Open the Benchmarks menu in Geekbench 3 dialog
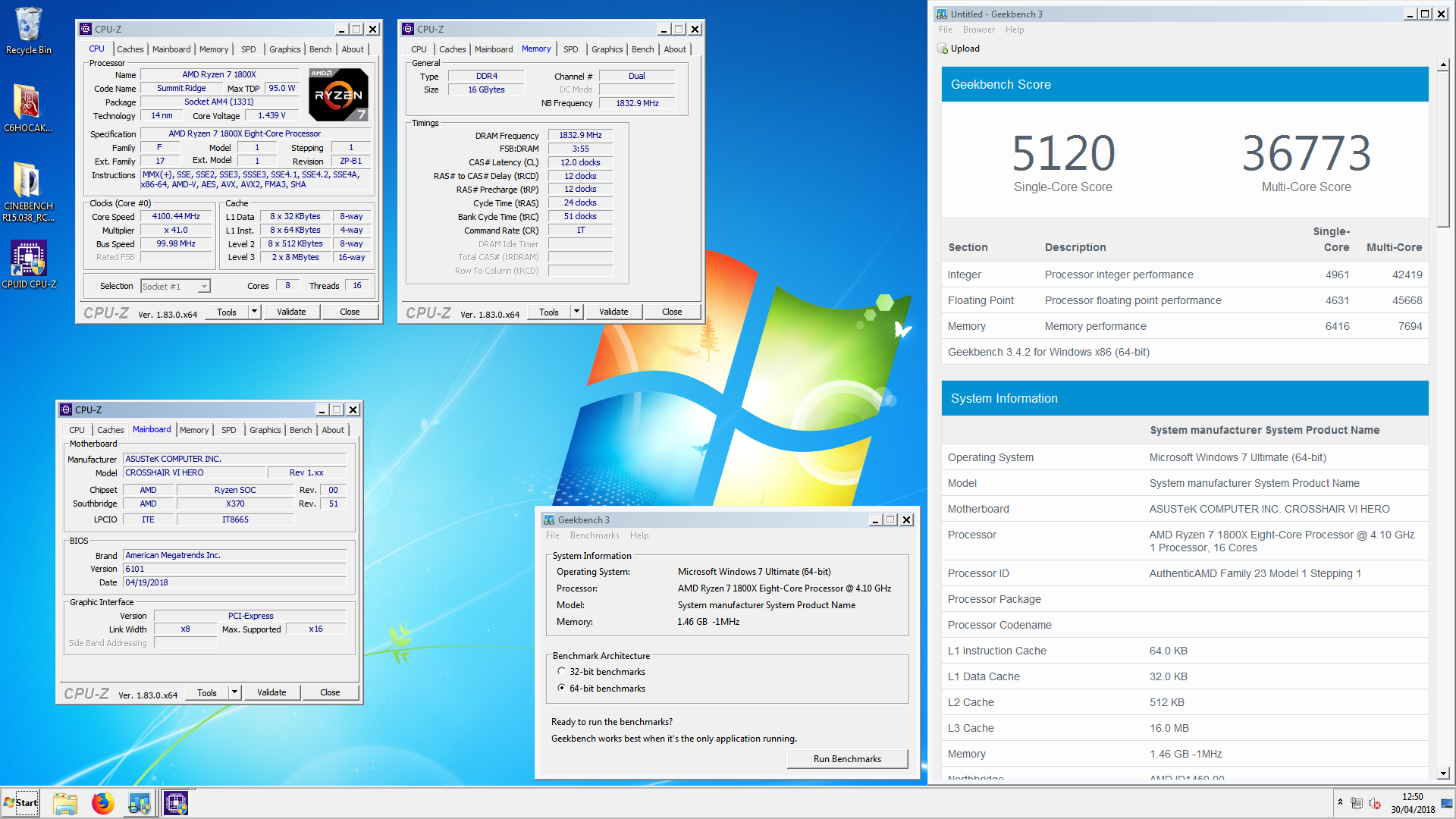The width and height of the screenshot is (1456, 819). tap(595, 535)
